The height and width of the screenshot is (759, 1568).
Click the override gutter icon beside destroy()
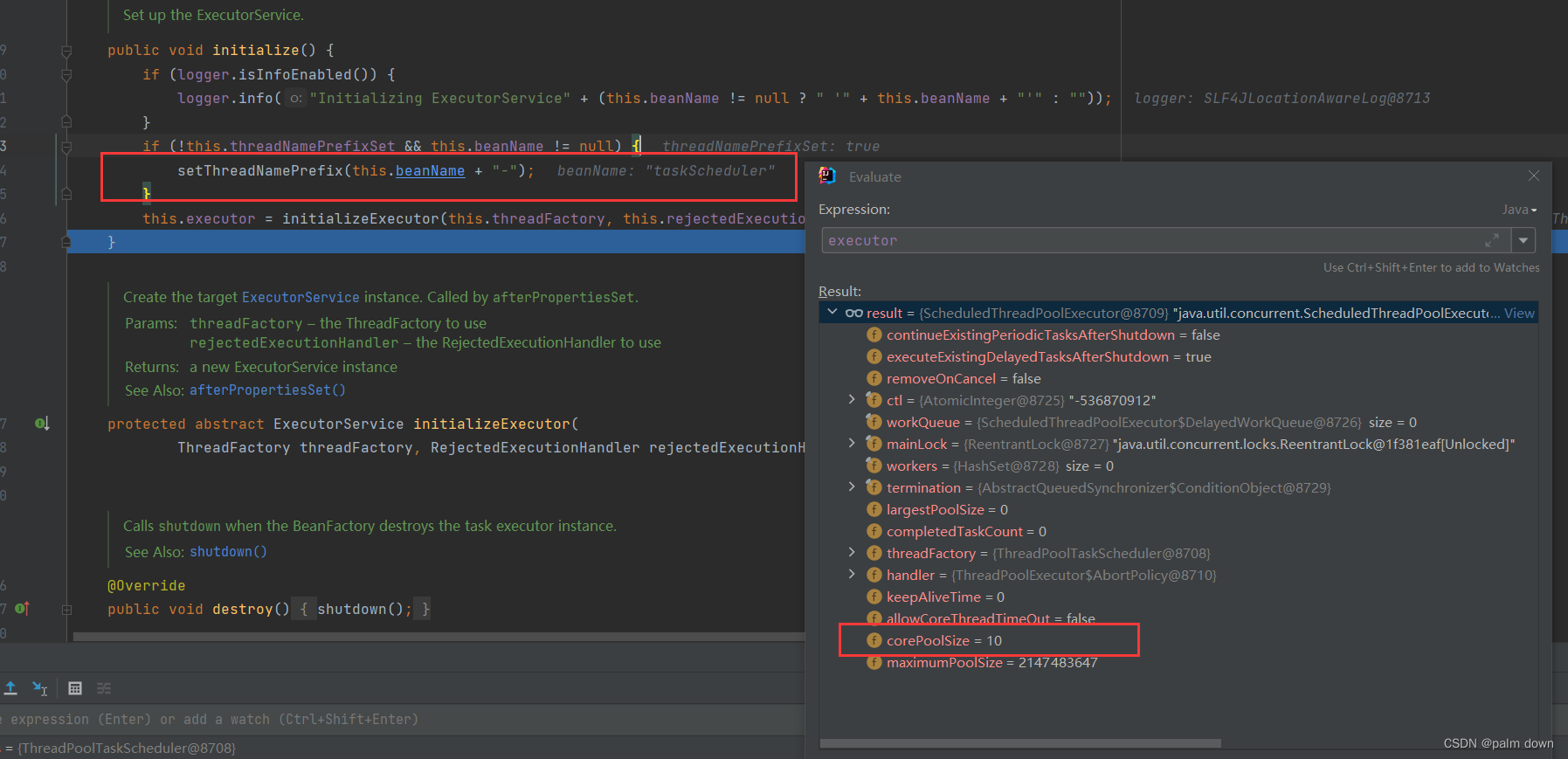coord(22,608)
